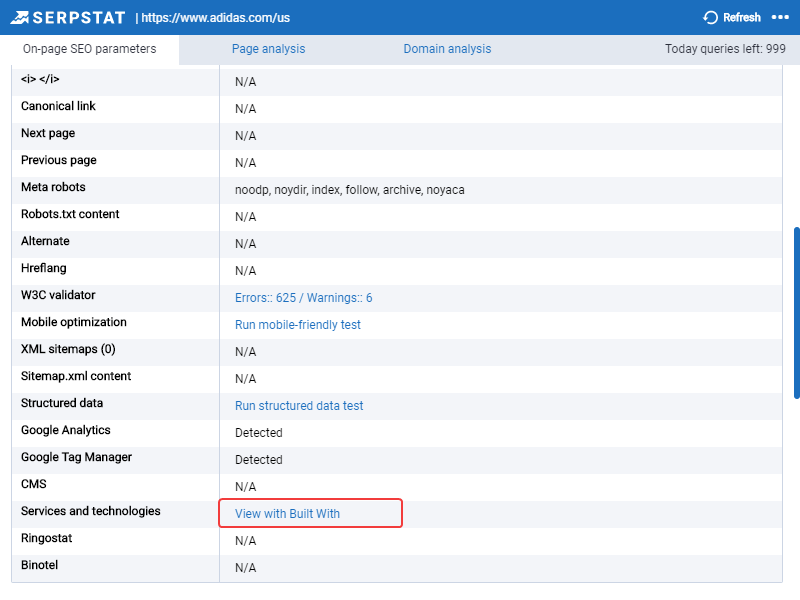Click the Previous page row label
Screen dimensions: 800x600
59,160
